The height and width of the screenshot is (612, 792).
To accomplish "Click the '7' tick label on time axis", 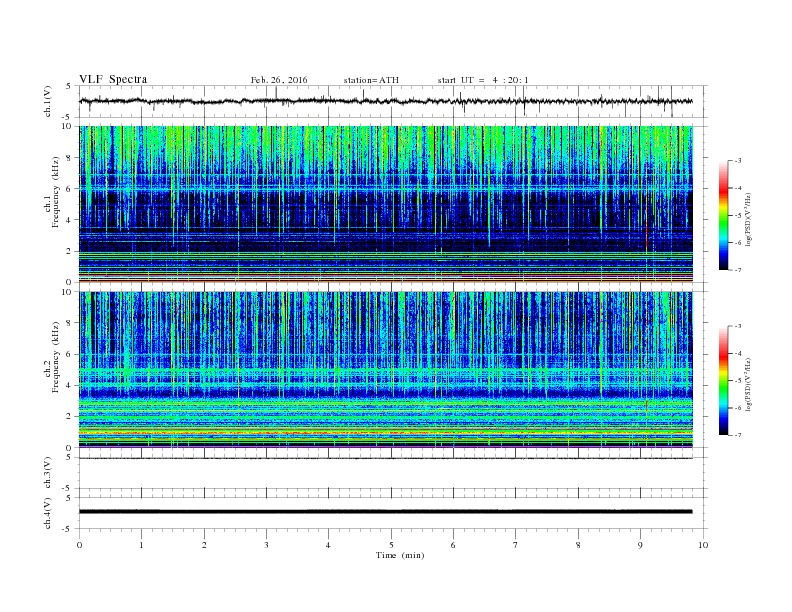I will coord(516,545).
